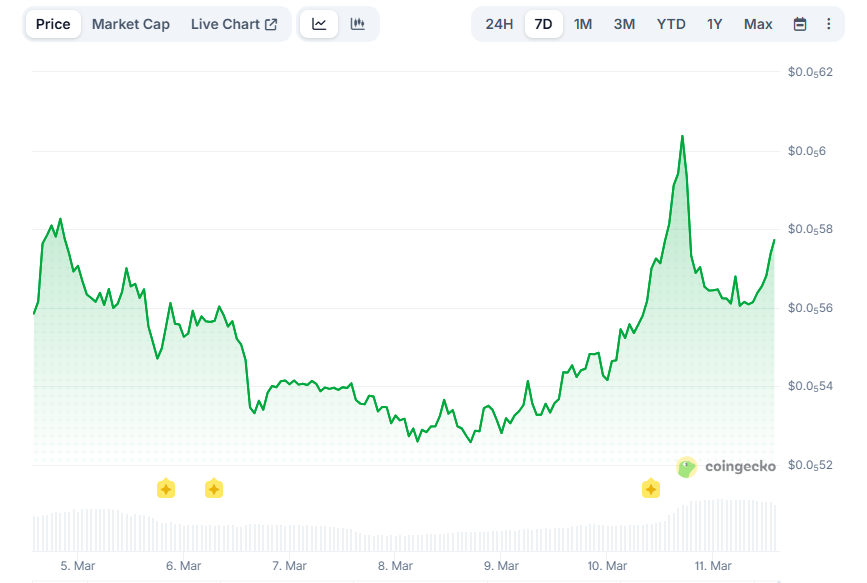Click the CoinGecko gecko logo on the chart
Viewport: 867px width, 583px height.
pyautogui.click(x=686, y=466)
